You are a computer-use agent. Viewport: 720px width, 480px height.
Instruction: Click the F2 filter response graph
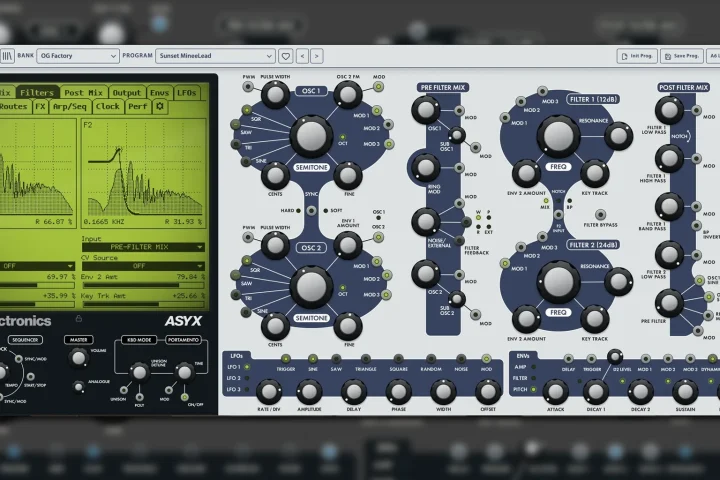coord(143,173)
